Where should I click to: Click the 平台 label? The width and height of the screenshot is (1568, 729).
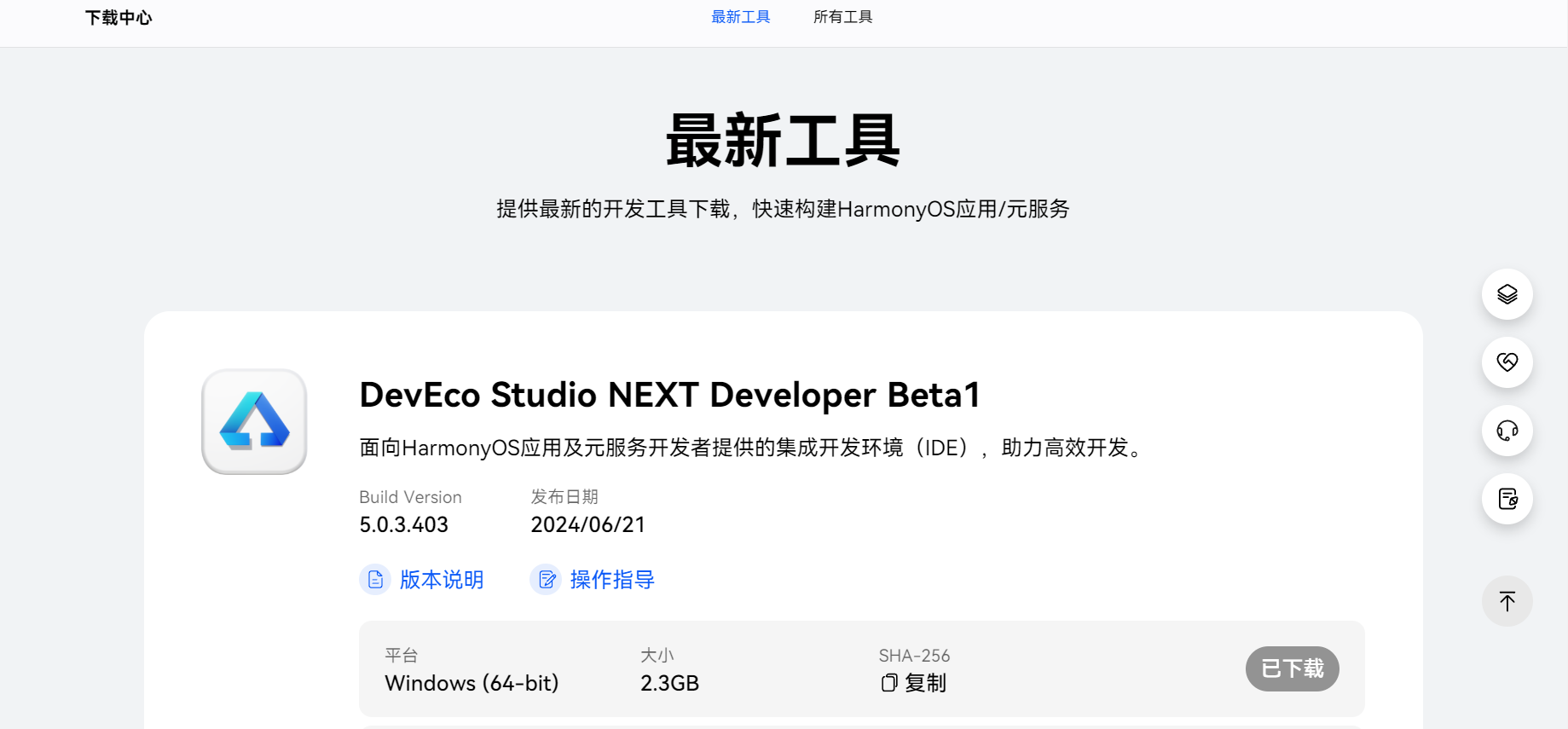coord(402,656)
